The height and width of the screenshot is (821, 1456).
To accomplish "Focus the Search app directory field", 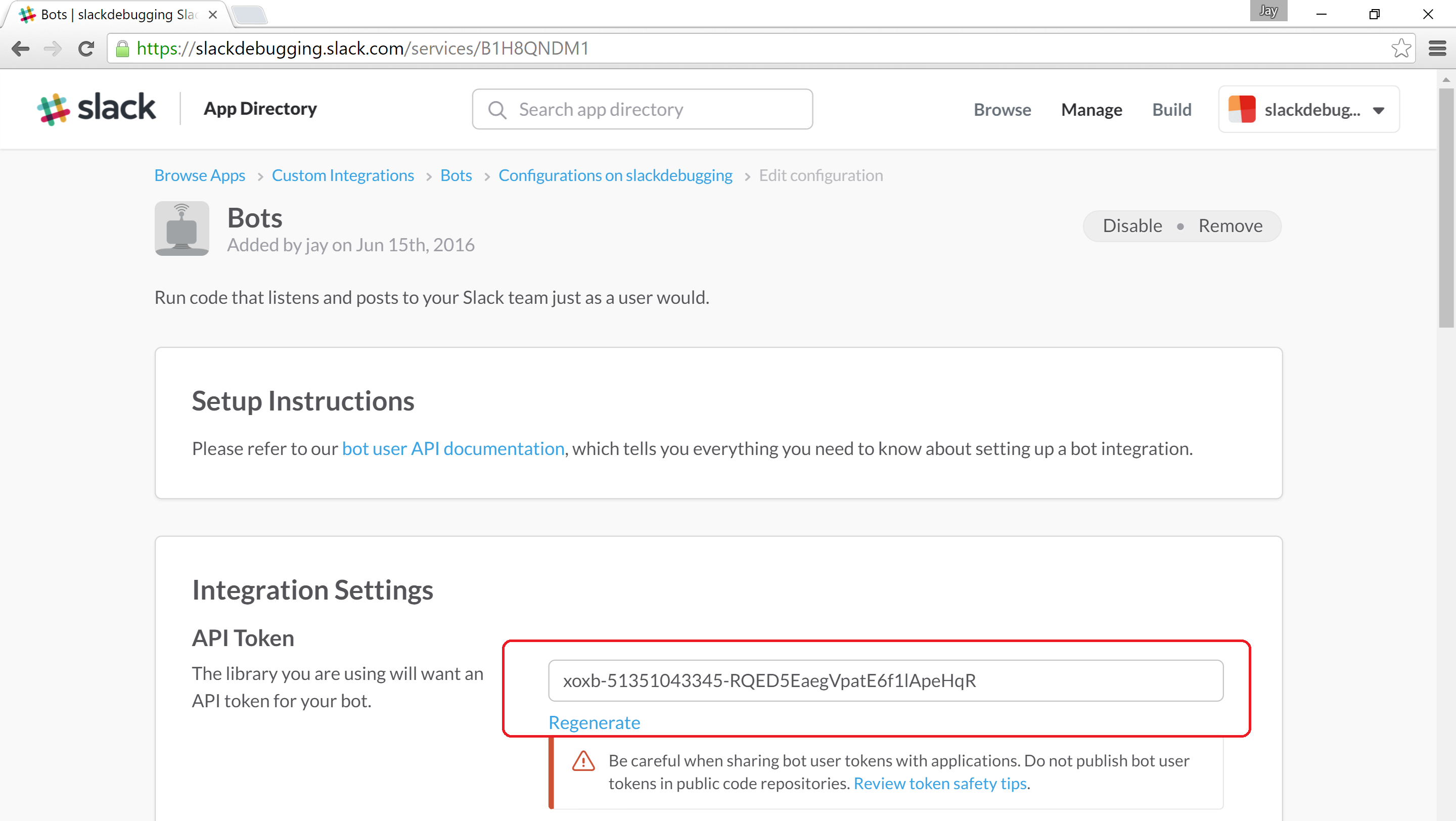I will (x=643, y=109).
